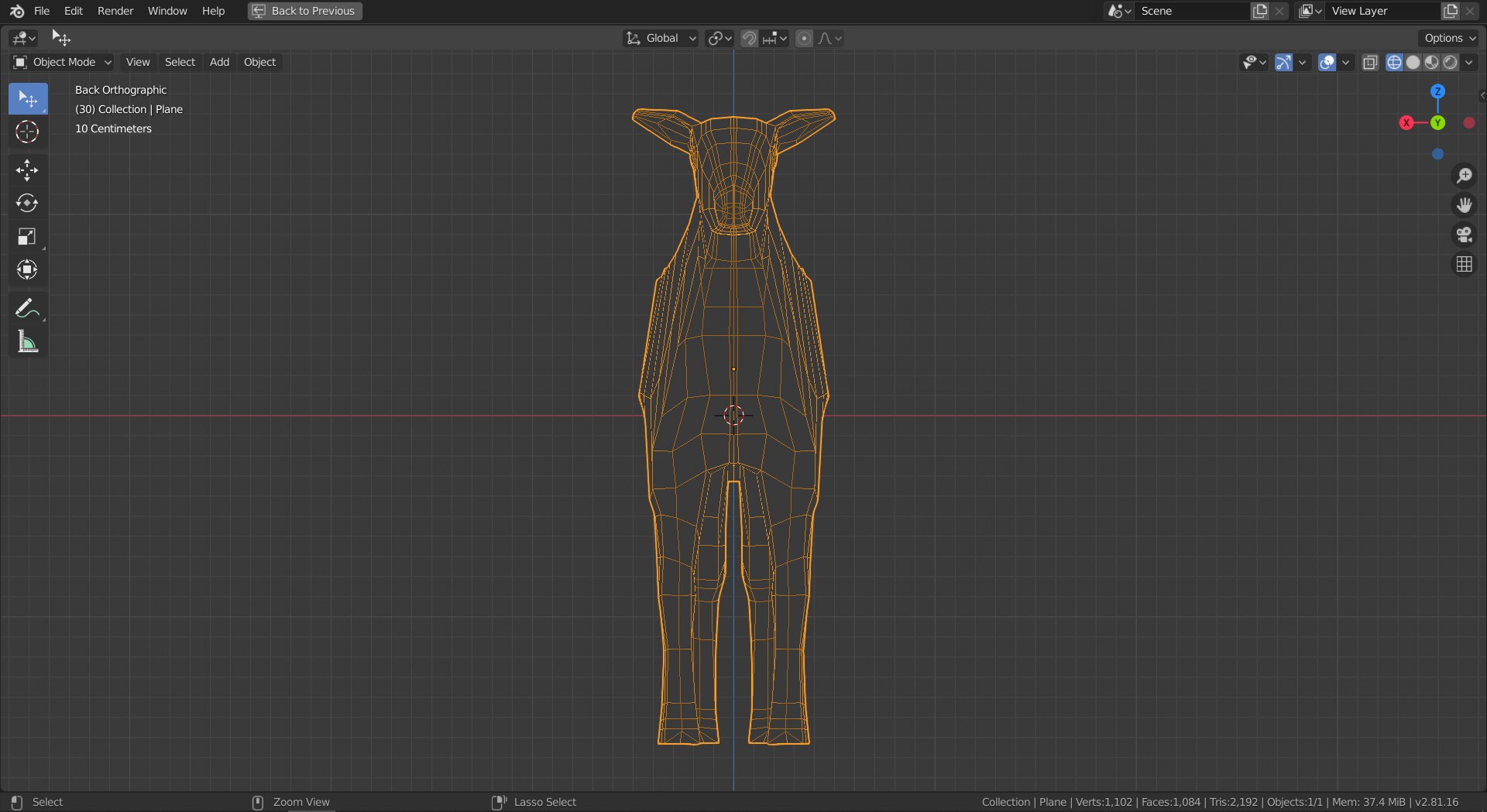Select the 3D Cursor tool

click(28, 132)
